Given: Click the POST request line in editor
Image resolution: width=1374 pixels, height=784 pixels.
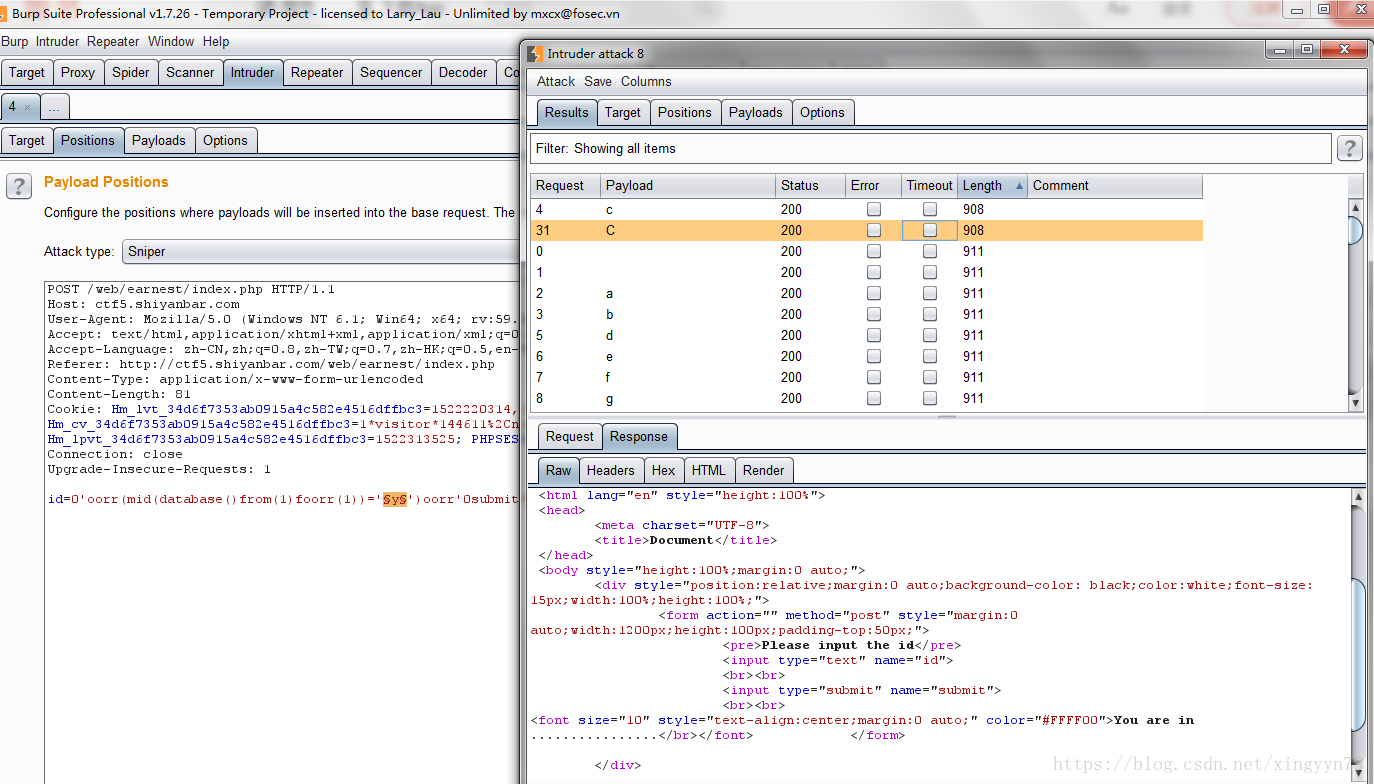Looking at the screenshot, I should (191, 289).
